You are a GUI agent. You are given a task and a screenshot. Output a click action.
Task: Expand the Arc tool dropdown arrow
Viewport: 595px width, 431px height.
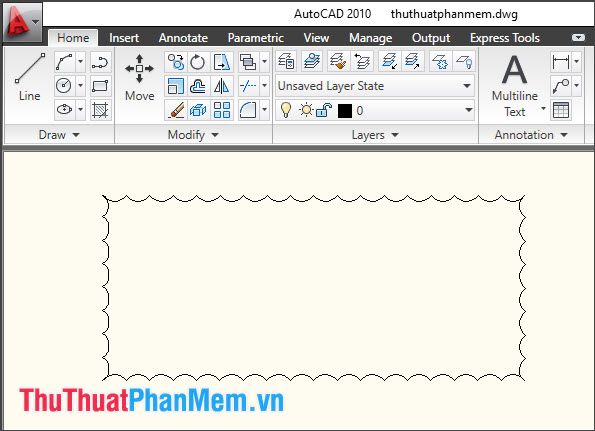pos(80,62)
